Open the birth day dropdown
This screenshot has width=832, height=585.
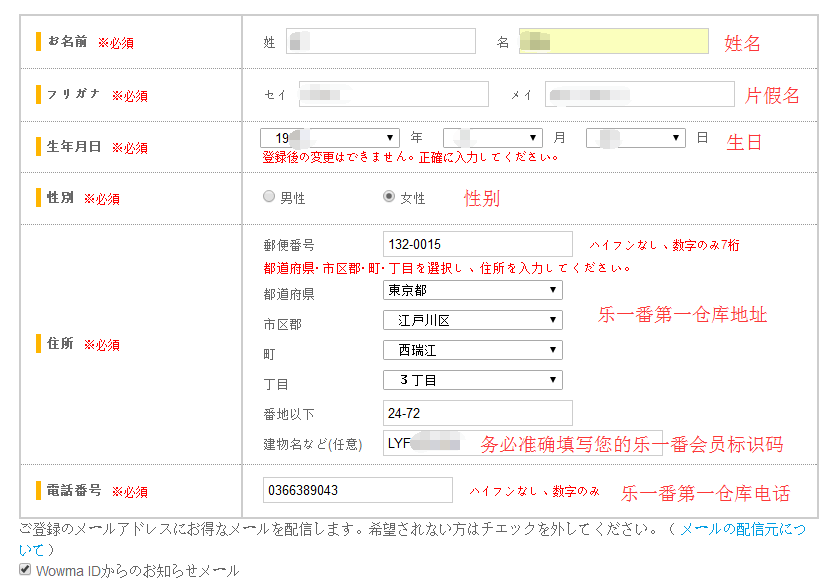[x=636, y=138]
